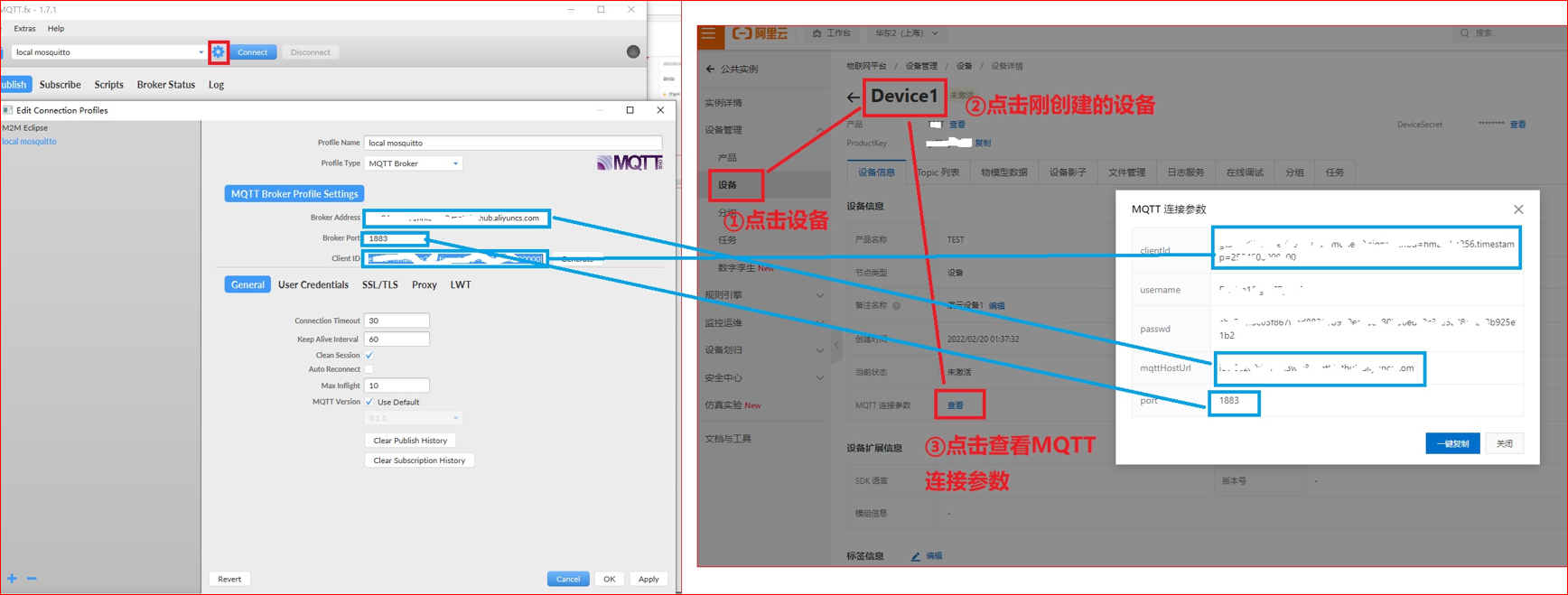Click the greyed-out Disconnect button
The width and height of the screenshot is (1568, 595).
[310, 52]
